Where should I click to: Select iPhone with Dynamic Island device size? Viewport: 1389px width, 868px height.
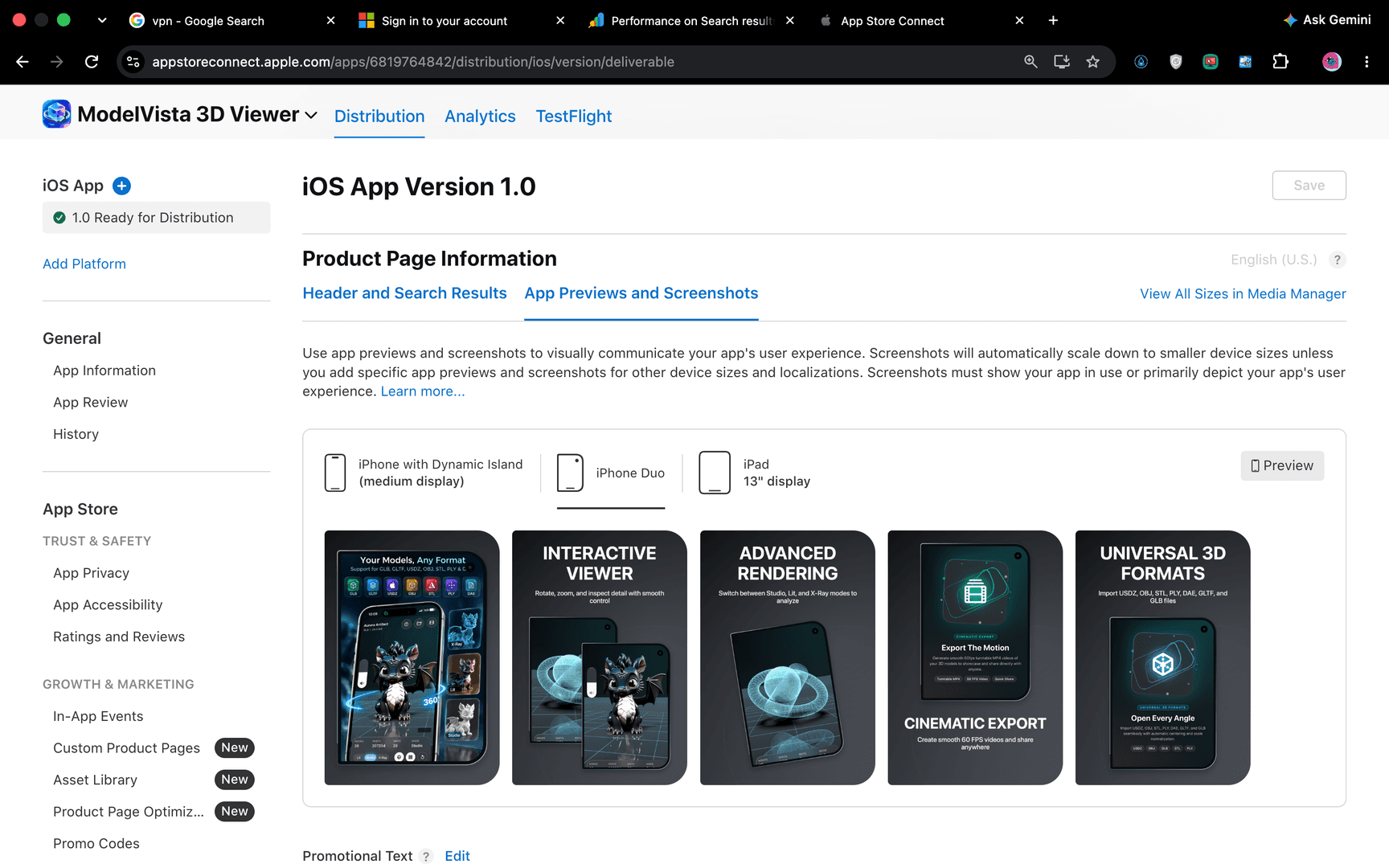coord(424,473)
